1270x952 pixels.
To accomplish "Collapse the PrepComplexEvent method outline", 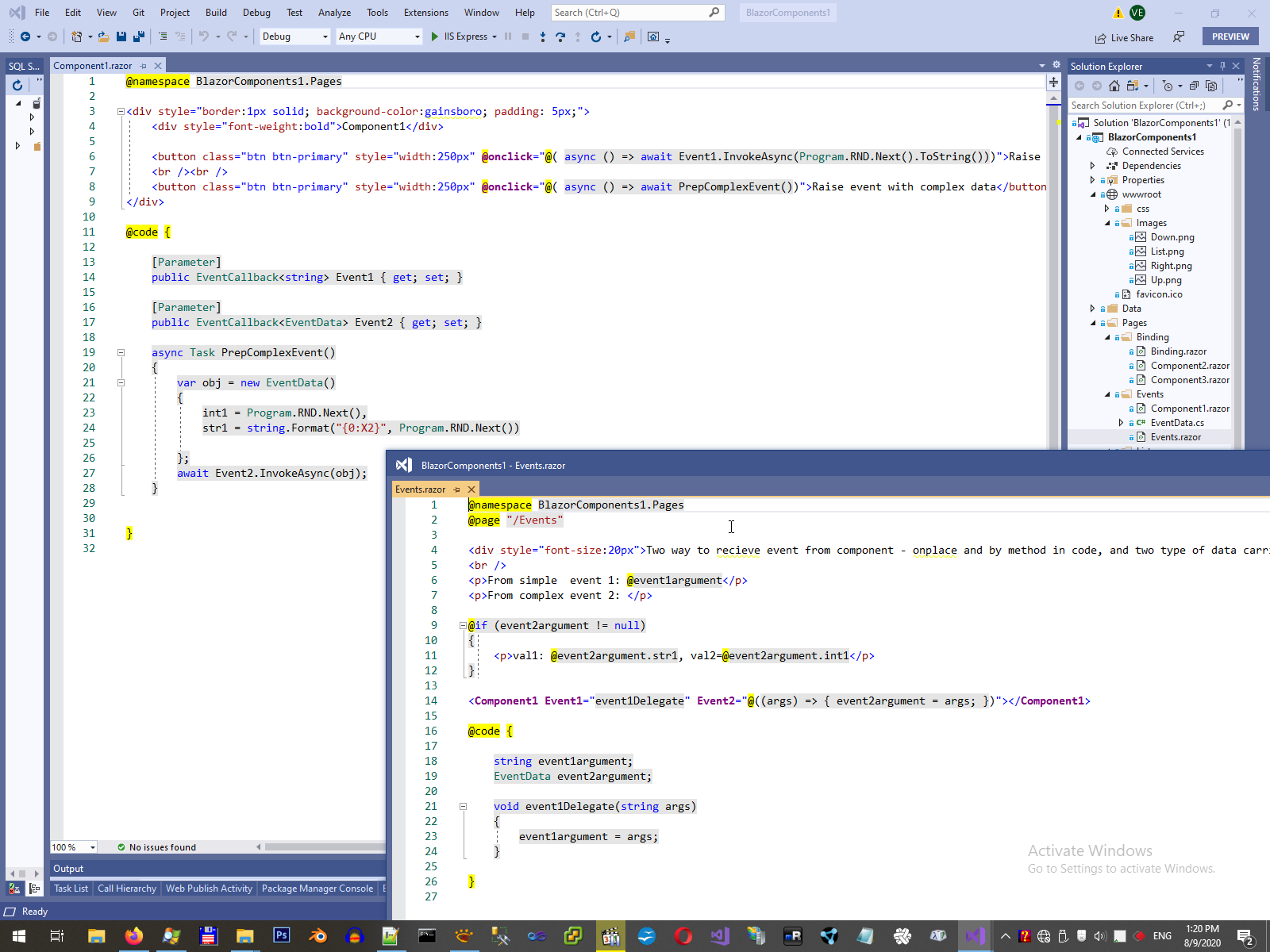I will 121,352.
